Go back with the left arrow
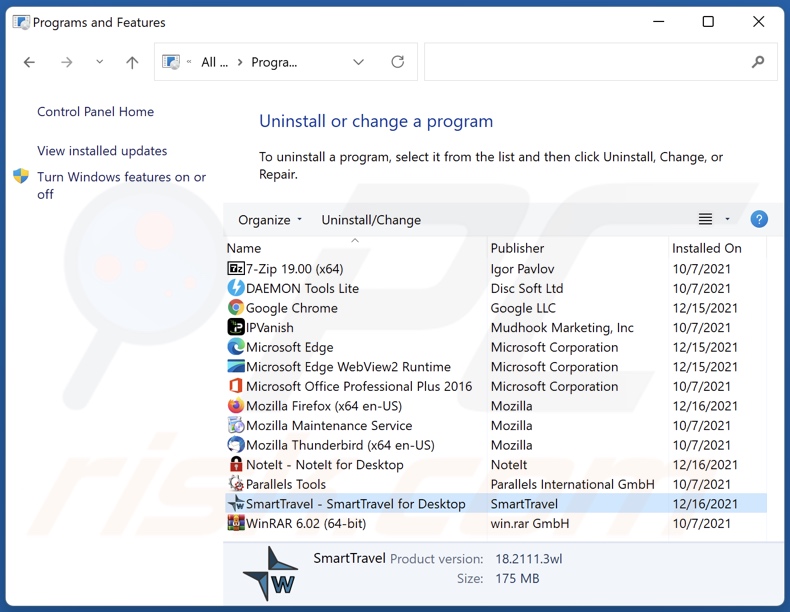790x612 pixels. tap(29, 62)
